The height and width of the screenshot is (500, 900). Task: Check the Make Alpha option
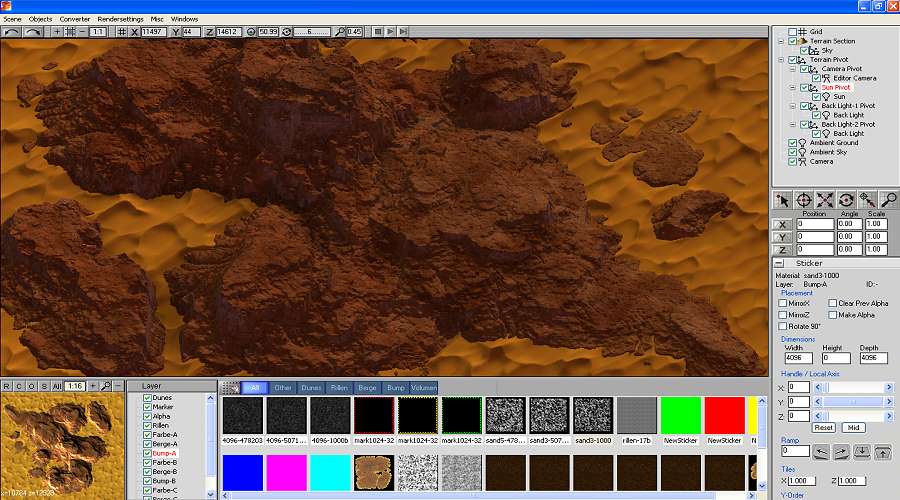point(833,315)
